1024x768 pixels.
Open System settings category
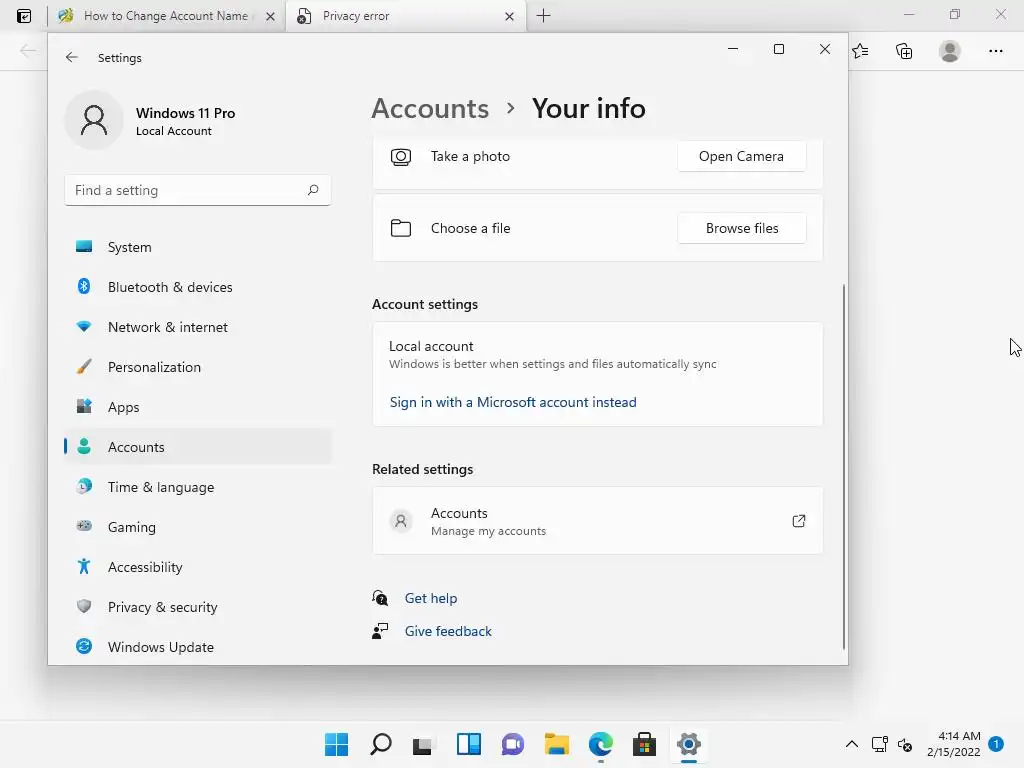point(198,247)
